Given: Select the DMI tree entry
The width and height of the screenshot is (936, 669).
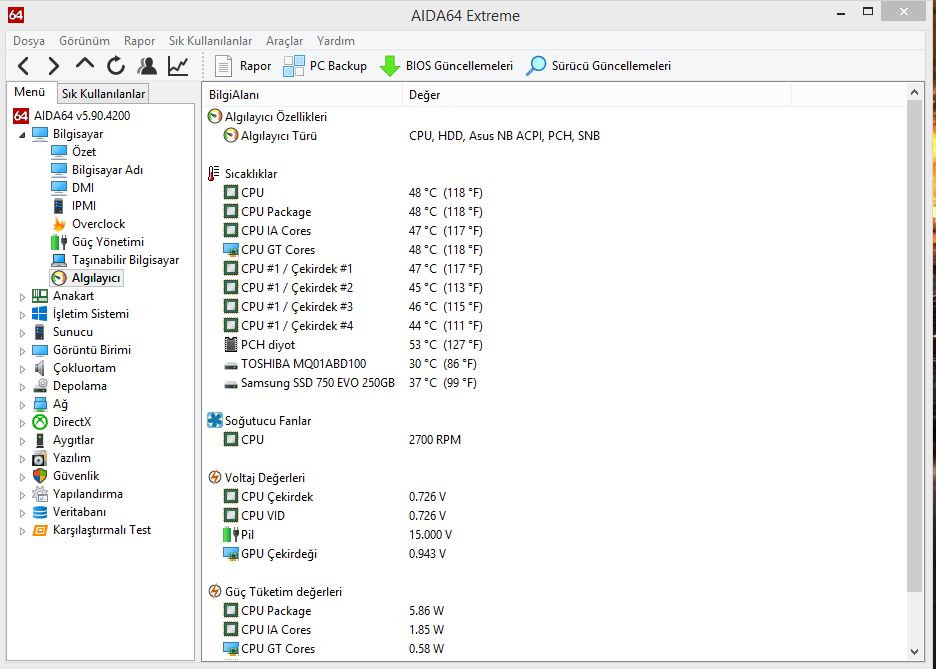Looking at the screenshot, I should pos(83,188).
